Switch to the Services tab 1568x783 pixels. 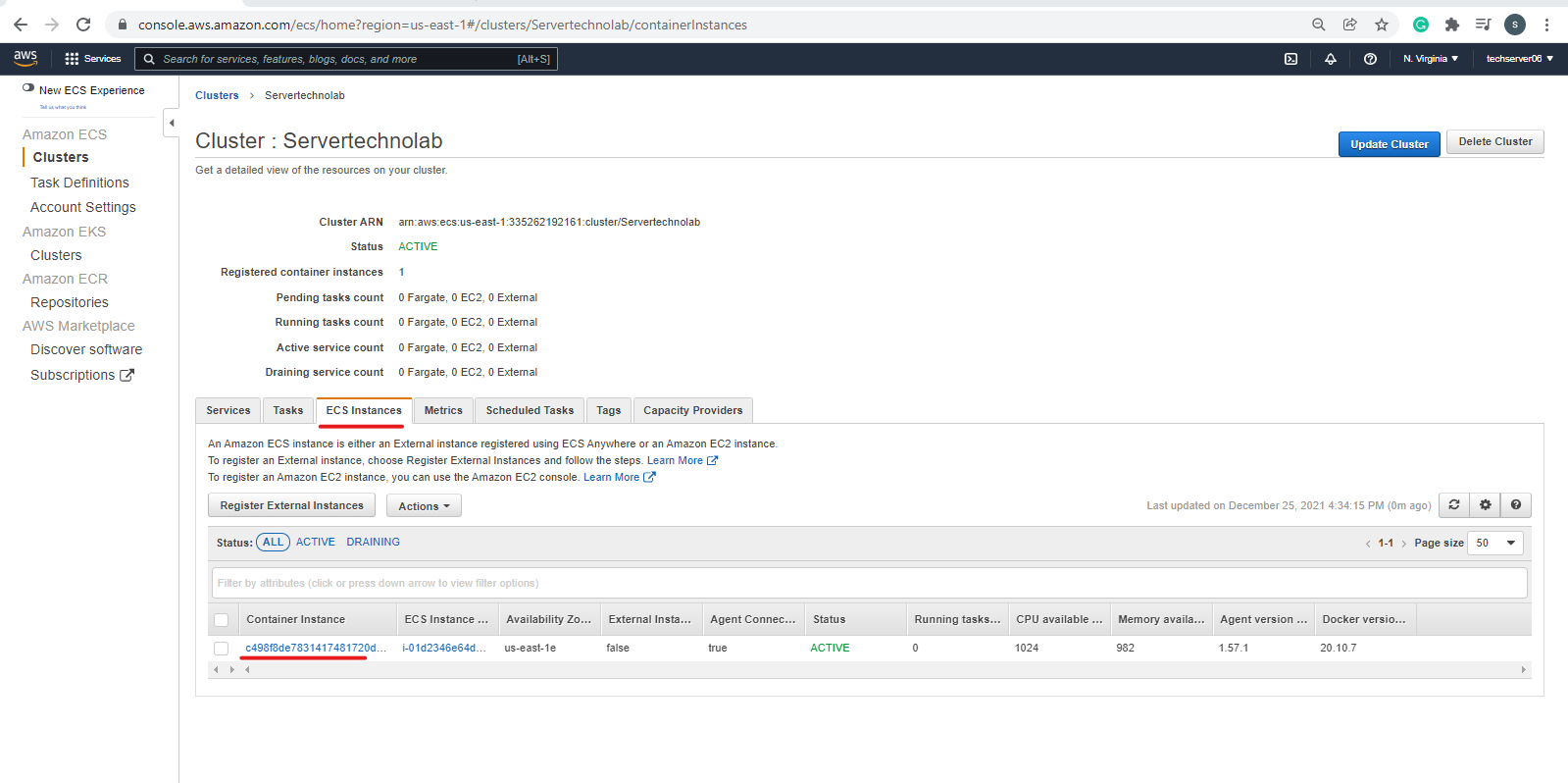[228, 410]
